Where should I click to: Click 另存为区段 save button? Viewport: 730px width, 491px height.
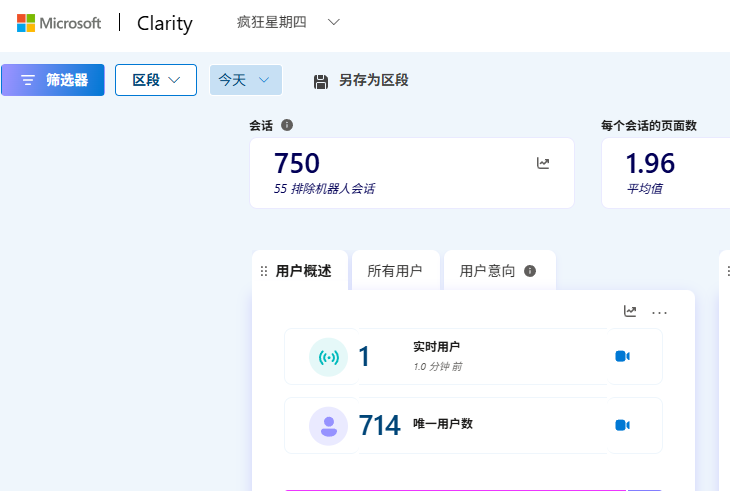point(361,81)
